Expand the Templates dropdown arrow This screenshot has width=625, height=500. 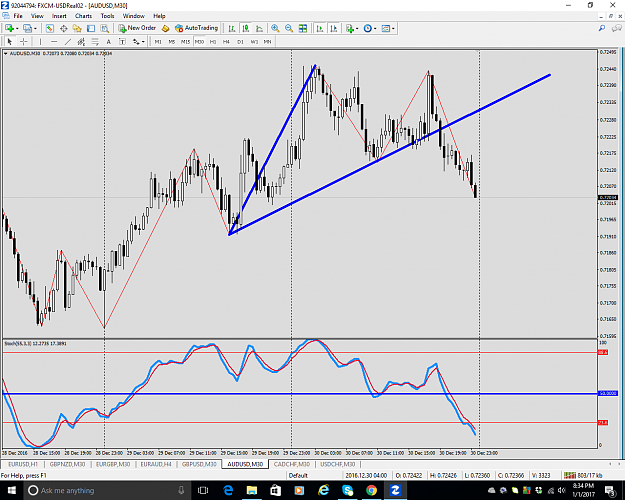tap(393, 29)
